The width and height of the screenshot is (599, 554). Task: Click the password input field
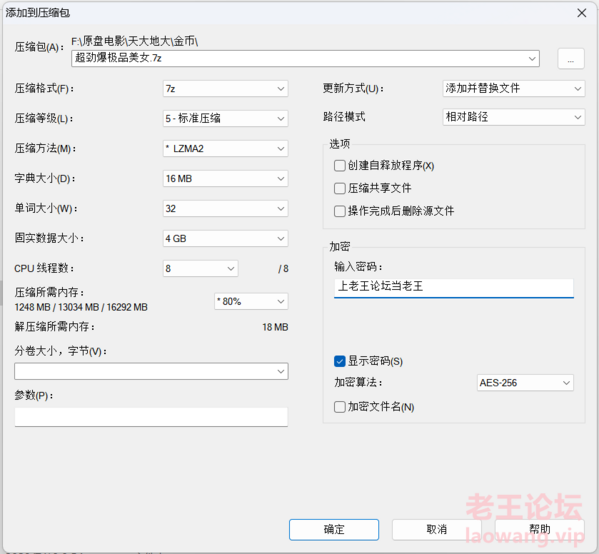454,288
